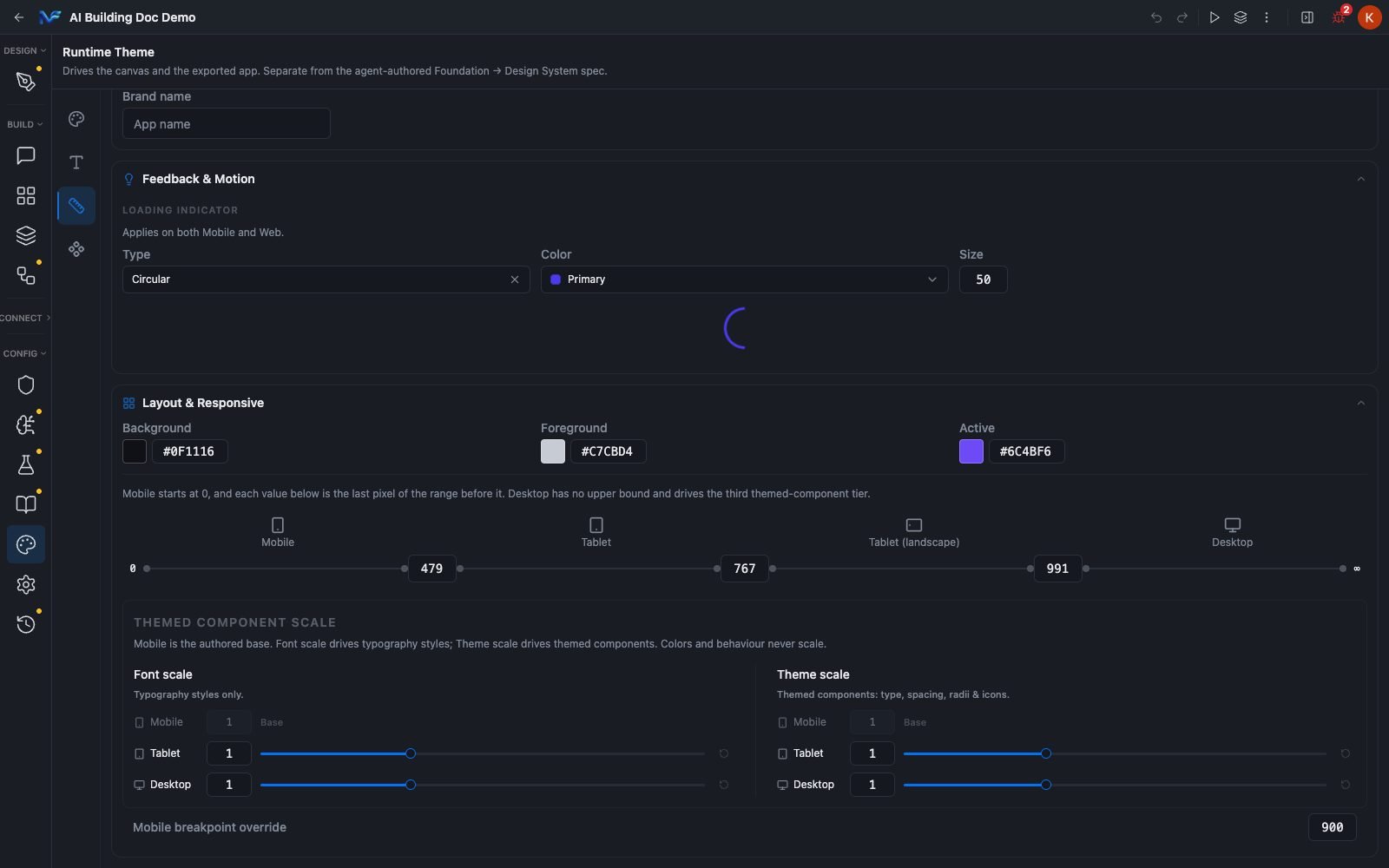Clear the Circular type selection
1389x868 pixels.
515,279
